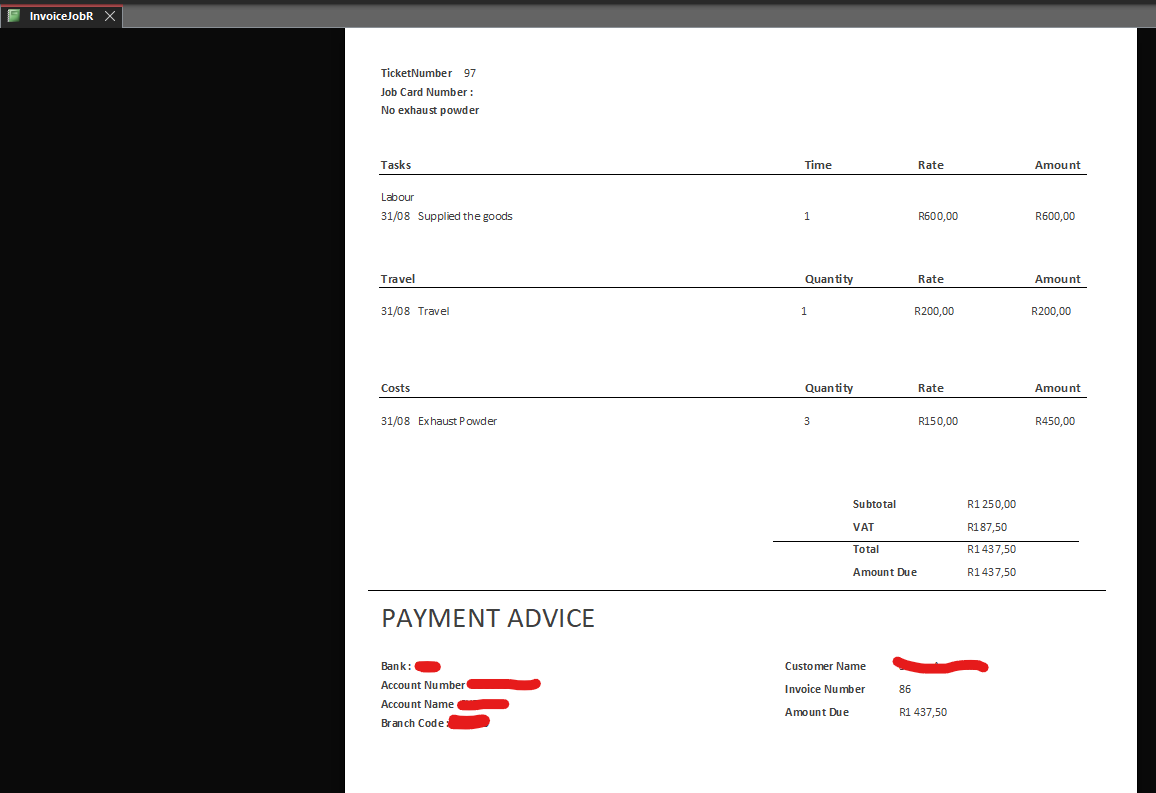
Task: Click the Rate header in the Tasks section
Action: 930,165
